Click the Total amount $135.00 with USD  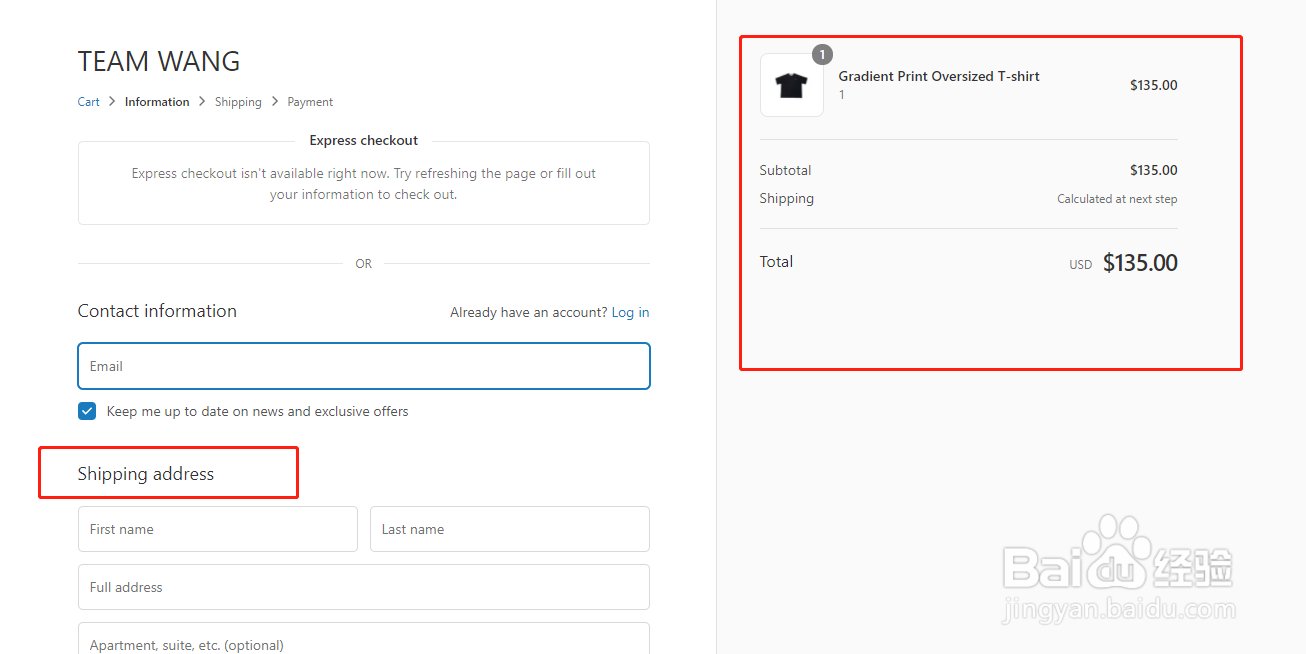pyautogui.click(x=1123, y=263)
